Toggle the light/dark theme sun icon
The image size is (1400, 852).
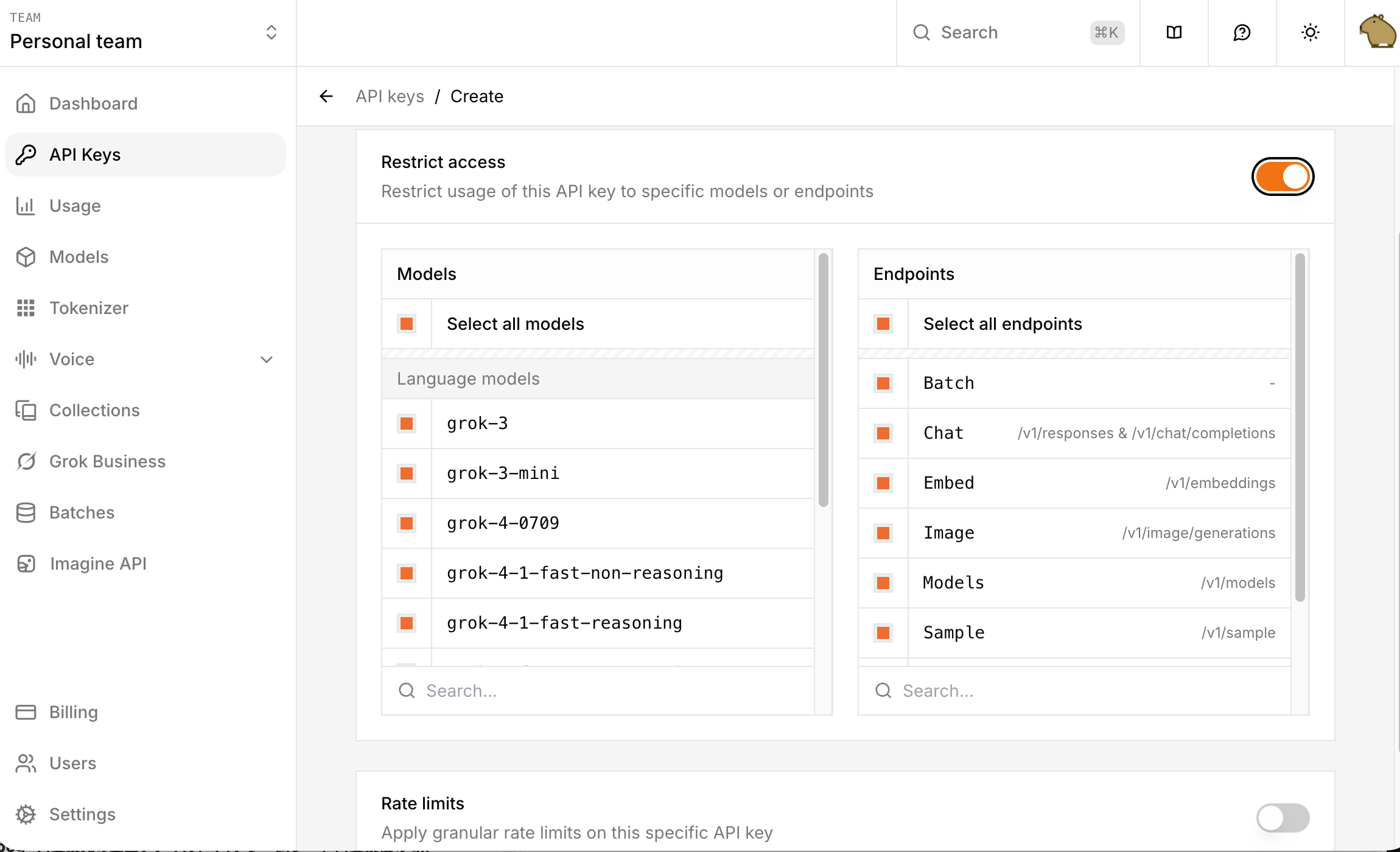(1310, 32)
